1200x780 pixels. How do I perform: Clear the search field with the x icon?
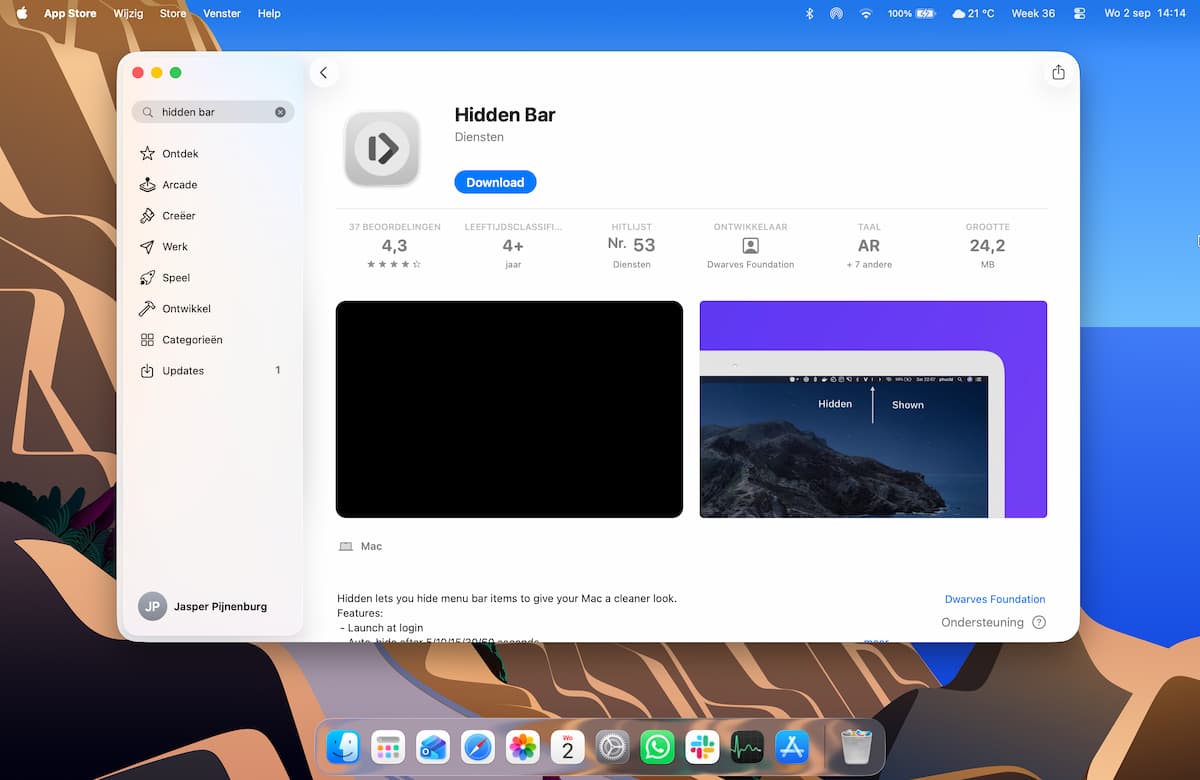280,112
